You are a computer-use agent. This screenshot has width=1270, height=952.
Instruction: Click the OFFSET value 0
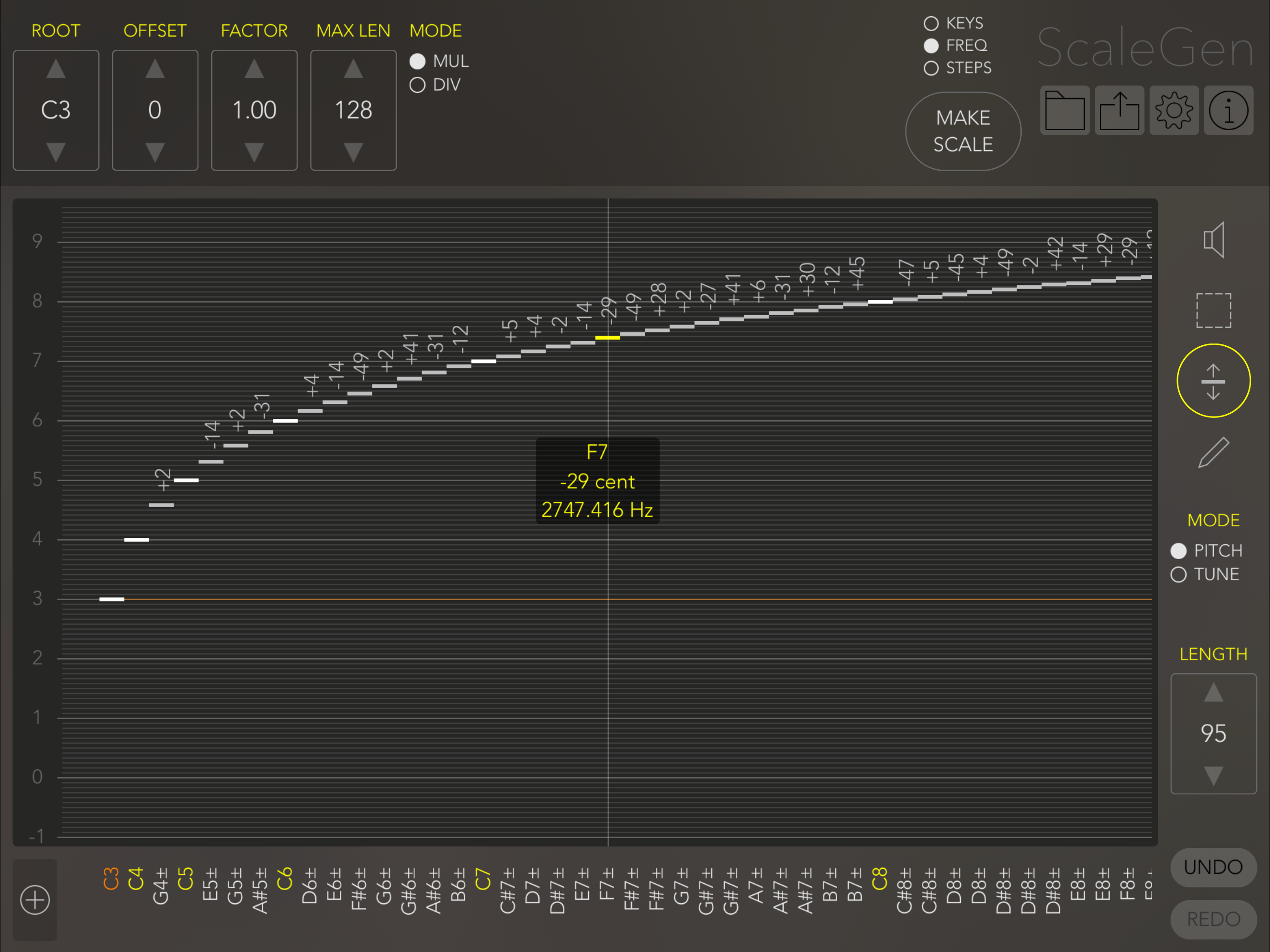(155, 110)
